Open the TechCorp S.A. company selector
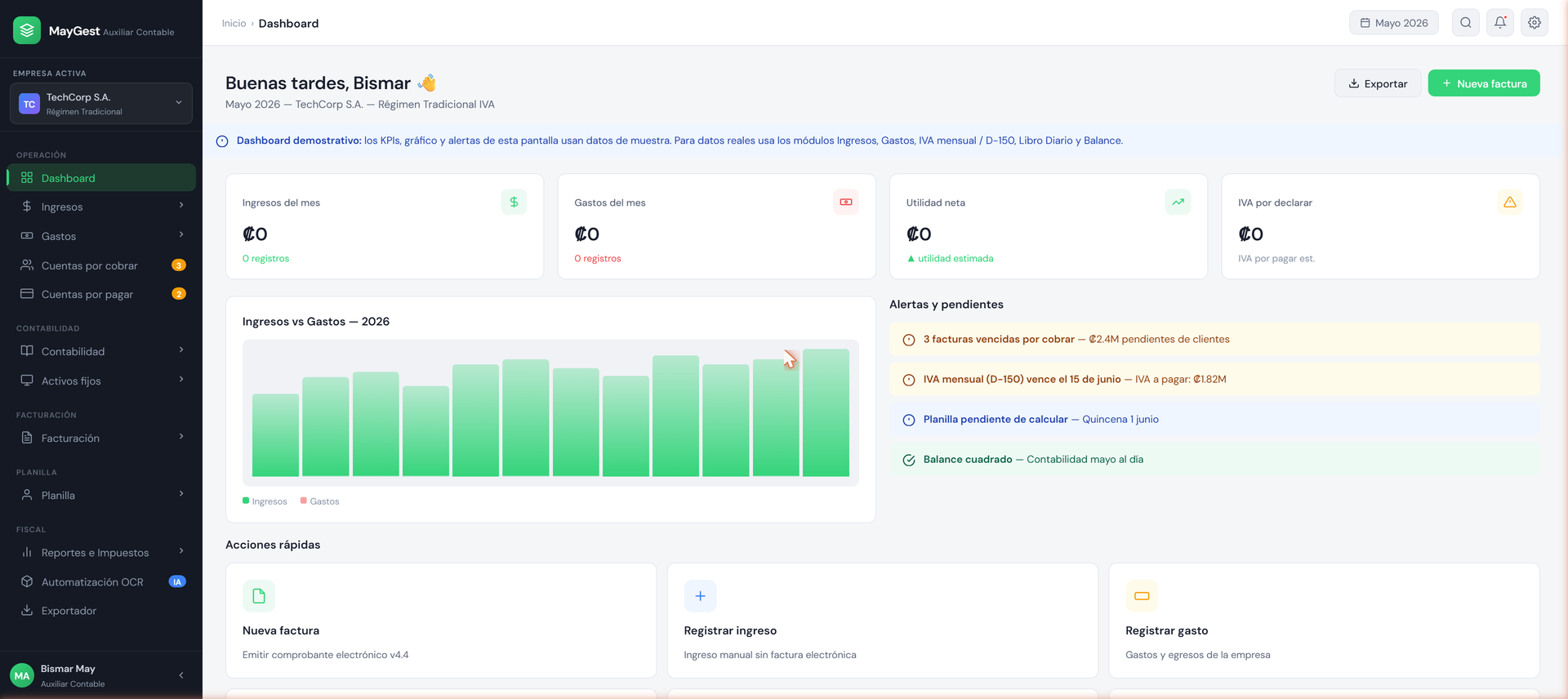The image size is (1568, 699). [x=101, y=104]
